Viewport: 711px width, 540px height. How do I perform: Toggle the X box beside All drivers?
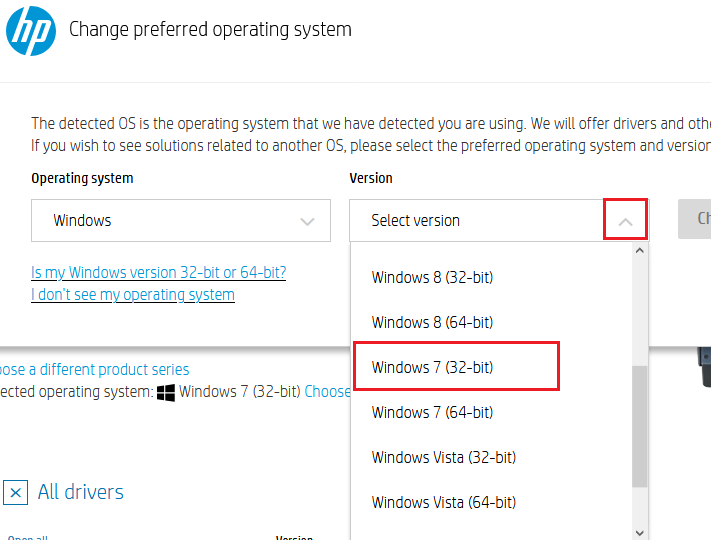coord(15,492)
